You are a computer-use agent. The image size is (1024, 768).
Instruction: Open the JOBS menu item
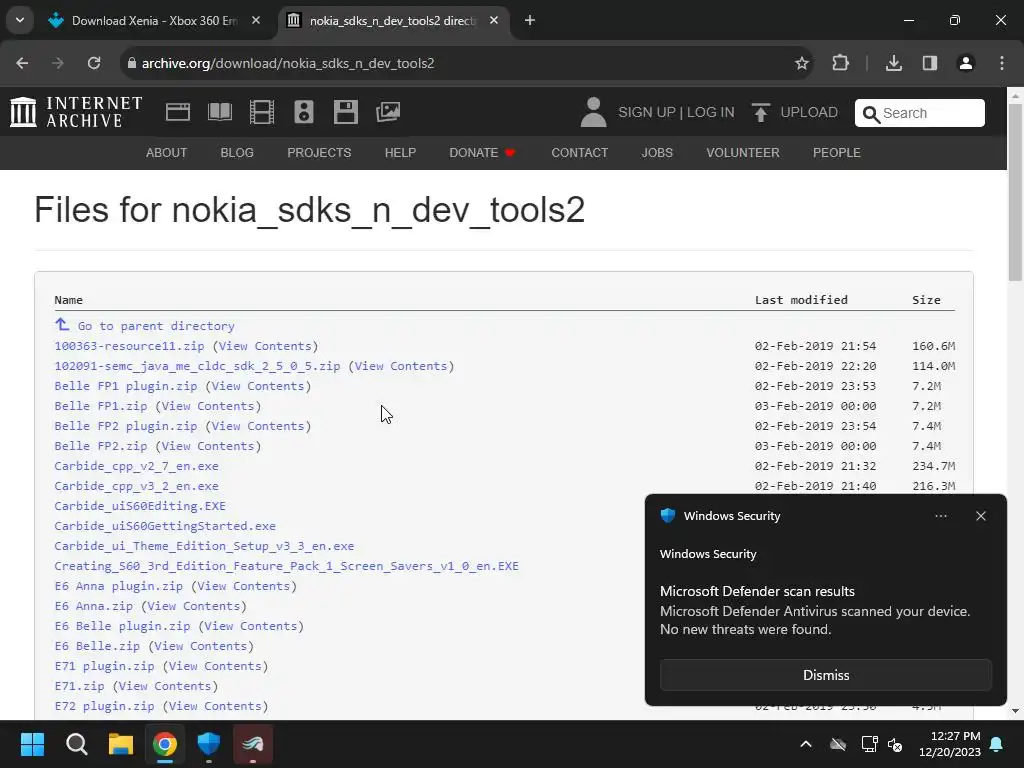[657, 153]
